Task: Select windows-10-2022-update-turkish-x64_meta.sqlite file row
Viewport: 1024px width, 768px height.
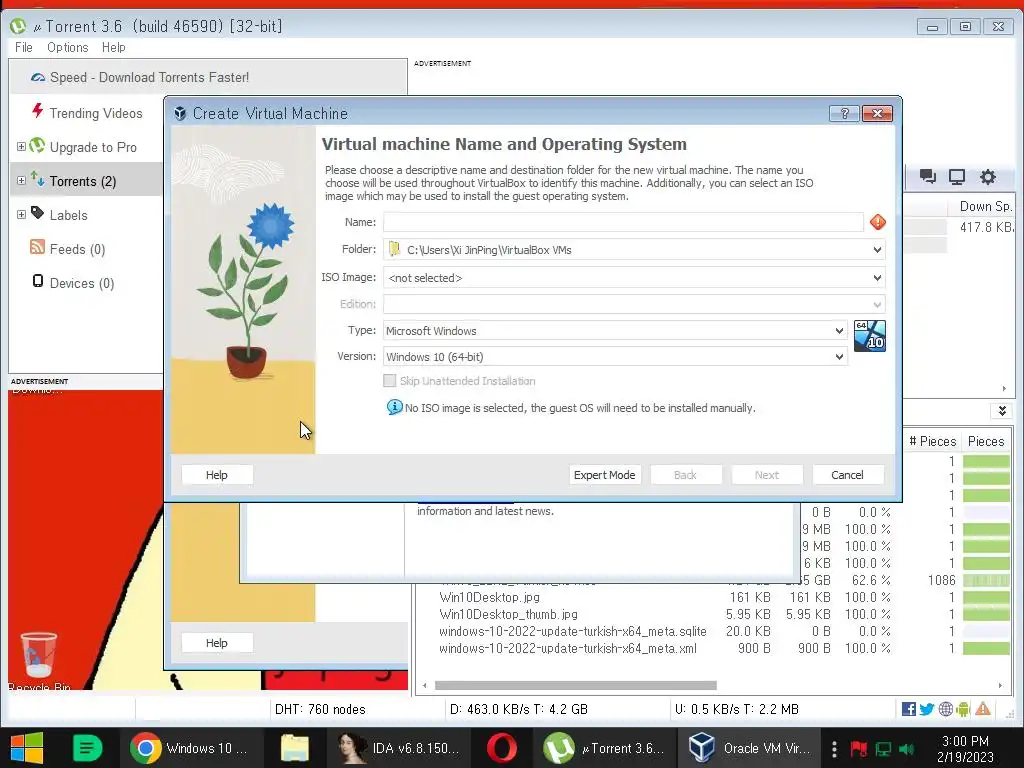Action: click(x=573, y=631)
